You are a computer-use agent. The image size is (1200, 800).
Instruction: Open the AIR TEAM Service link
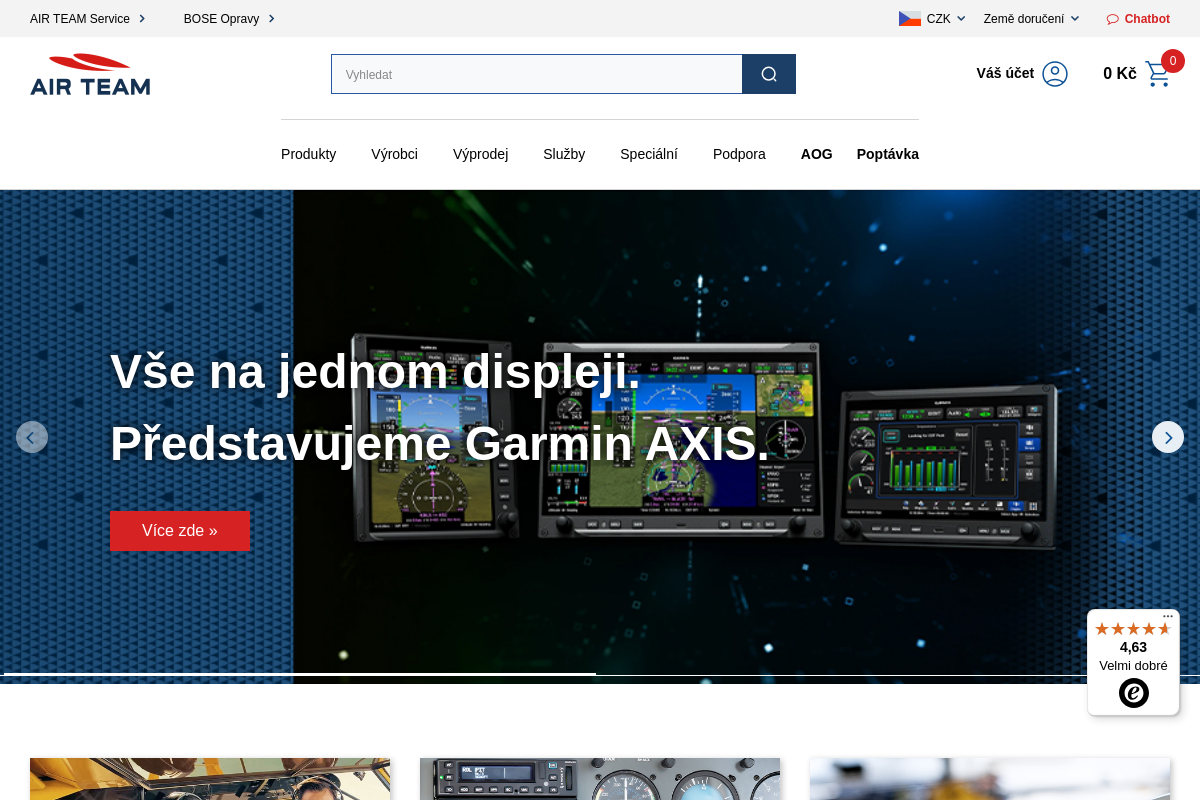tap(88, 19)
